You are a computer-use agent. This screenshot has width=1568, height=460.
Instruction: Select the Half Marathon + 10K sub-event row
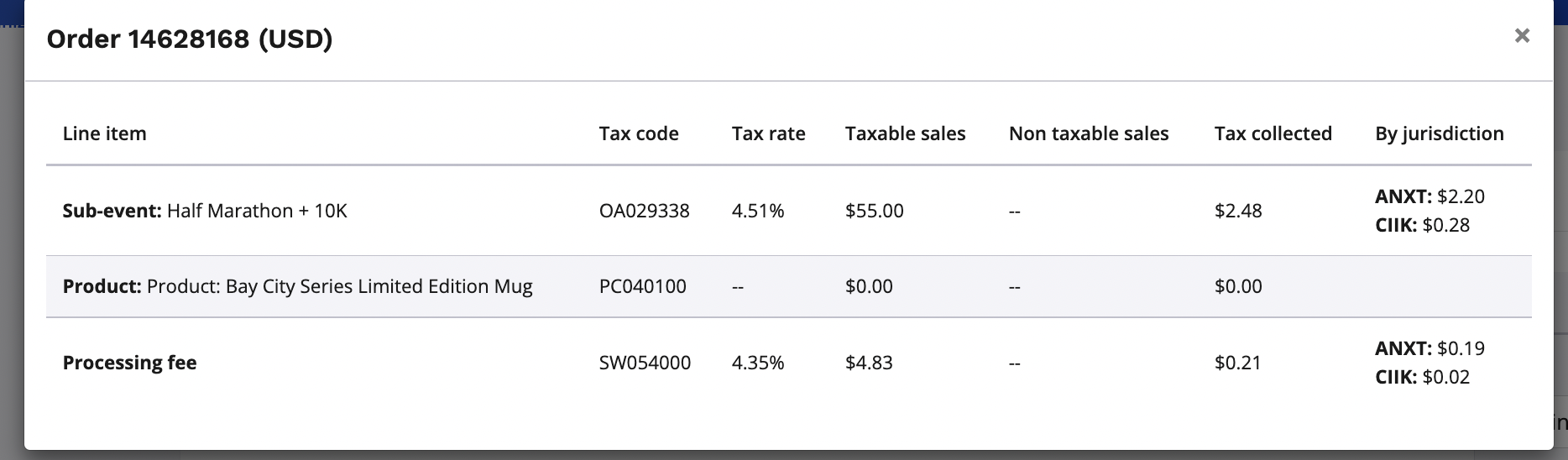[205, 211]
